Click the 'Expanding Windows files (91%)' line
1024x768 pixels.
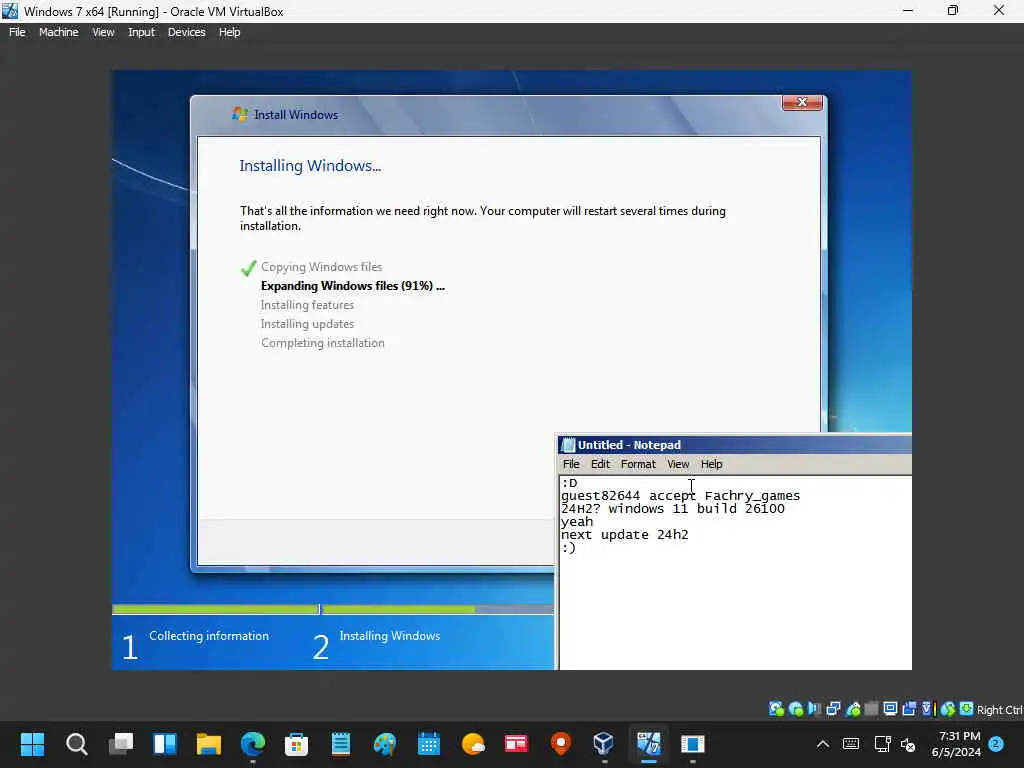(353, 286)
